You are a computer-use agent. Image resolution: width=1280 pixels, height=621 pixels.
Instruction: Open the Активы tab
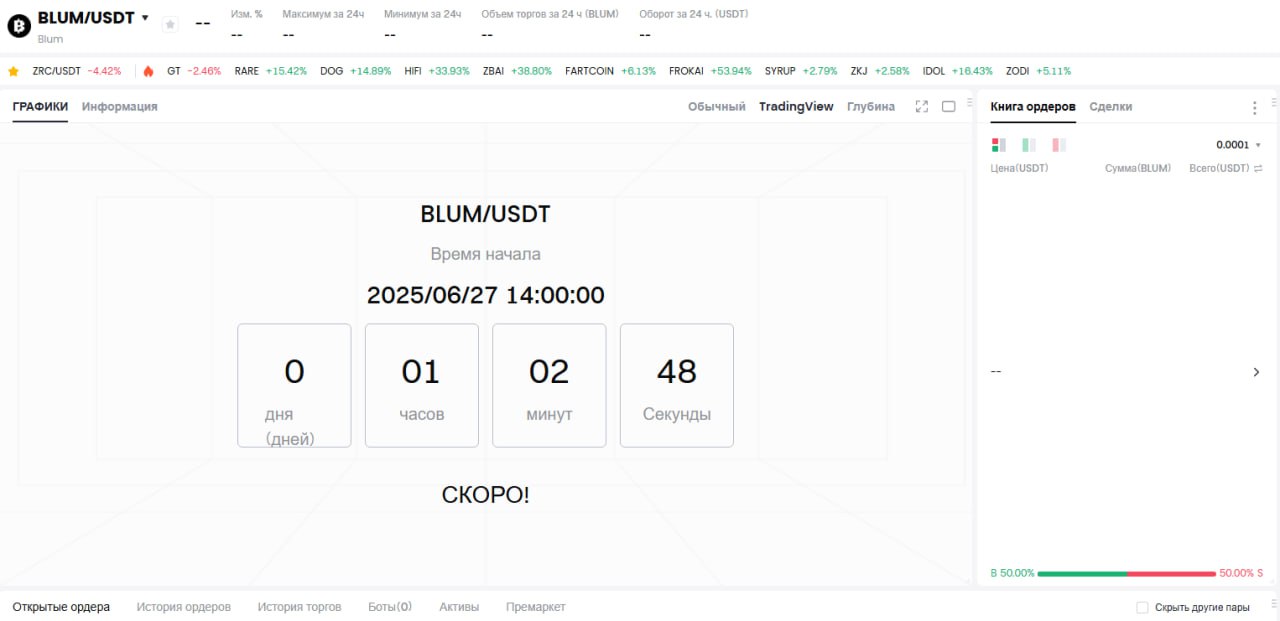pos(459,607)
